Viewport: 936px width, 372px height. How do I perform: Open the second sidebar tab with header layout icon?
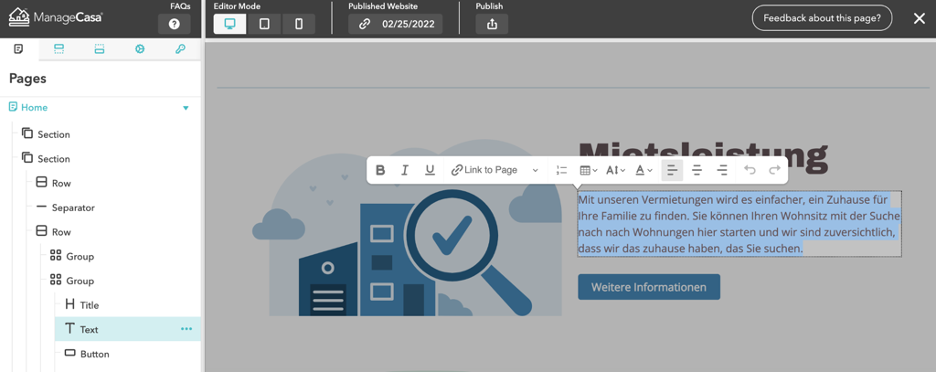tap(59, 49)
